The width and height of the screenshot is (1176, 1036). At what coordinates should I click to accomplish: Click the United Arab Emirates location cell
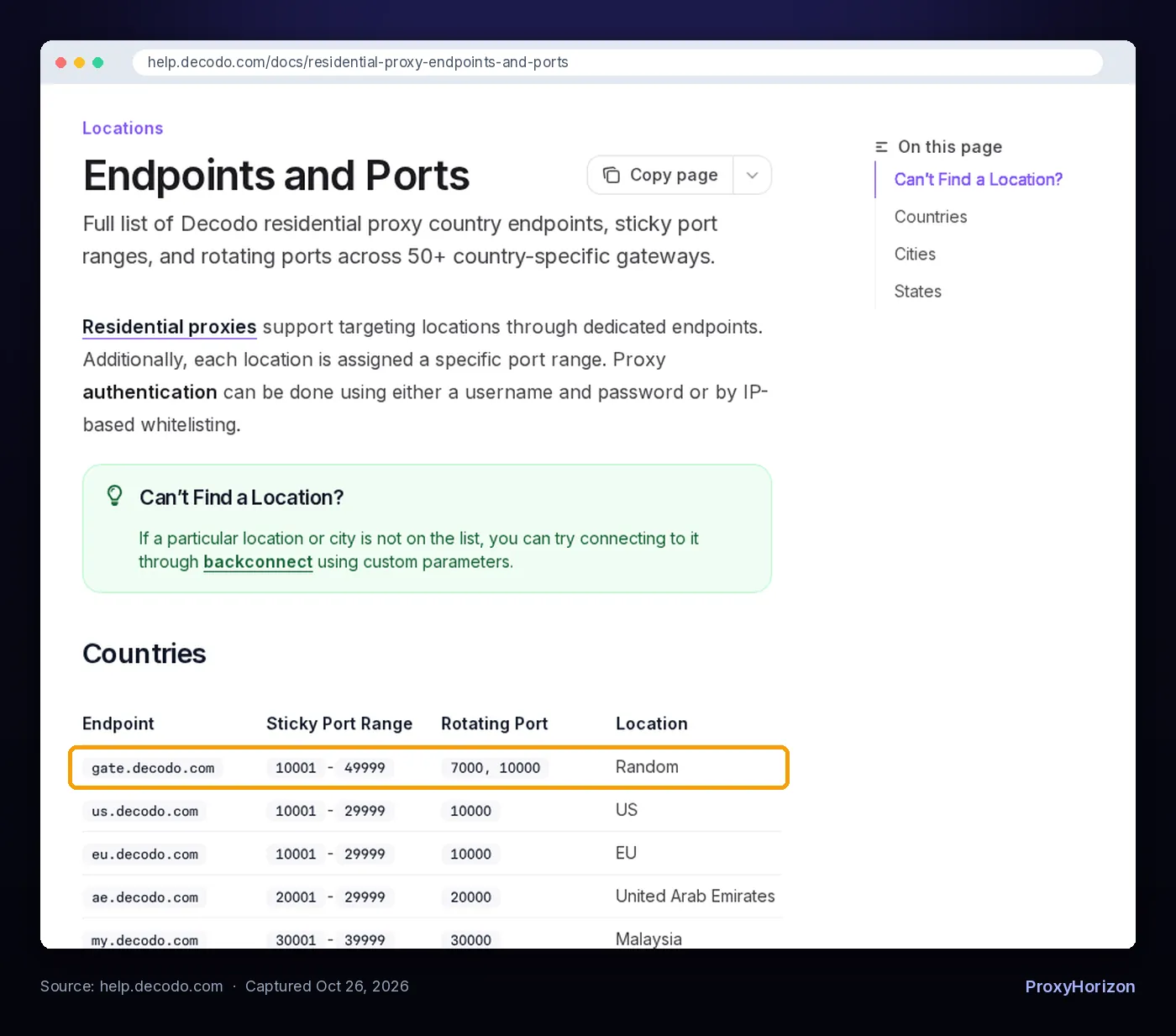(x=696, y=897)
